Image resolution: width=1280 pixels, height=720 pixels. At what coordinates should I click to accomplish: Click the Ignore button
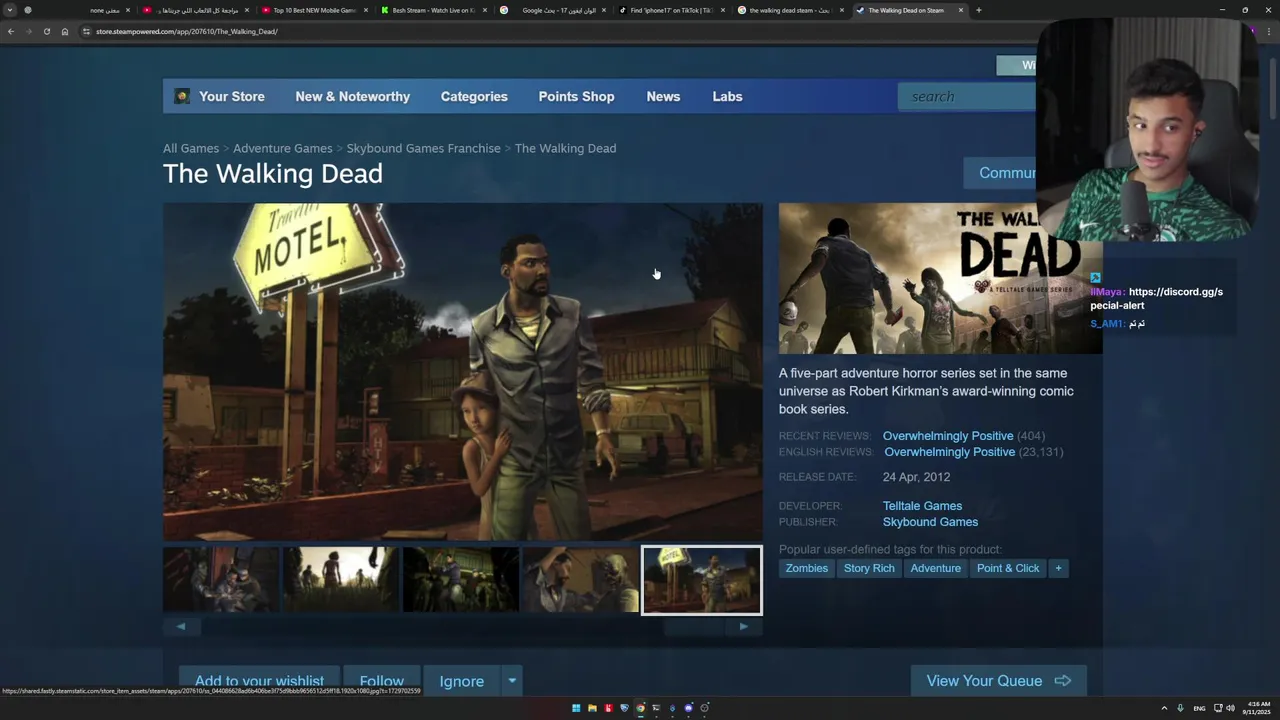click(x=462, y=681)
